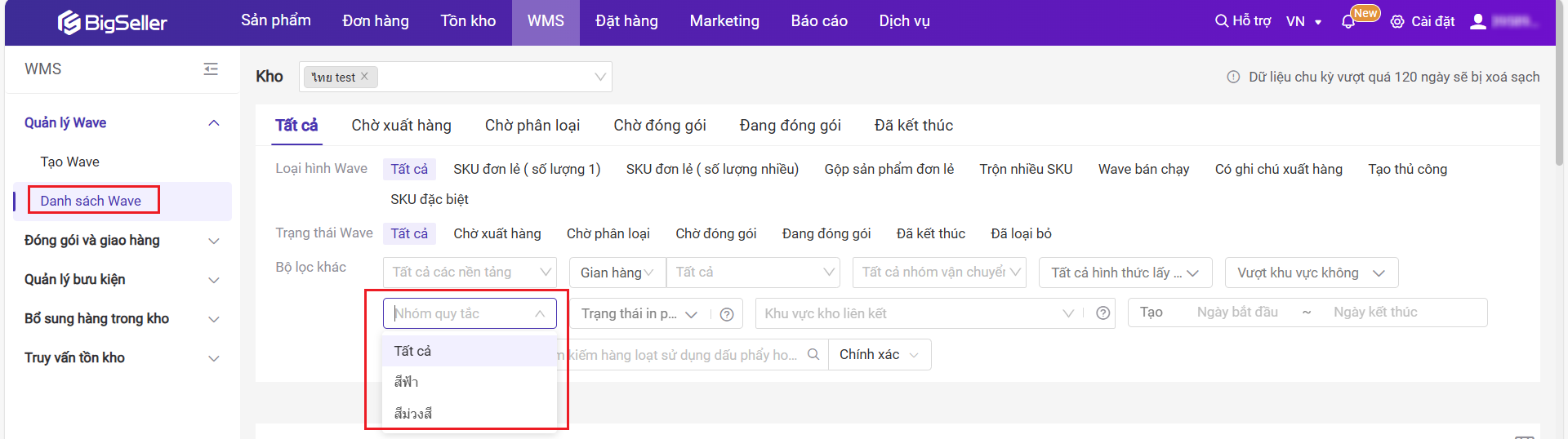
Task: Switch to Chờ đóng gói tab
Action: [x=659, y=126]
